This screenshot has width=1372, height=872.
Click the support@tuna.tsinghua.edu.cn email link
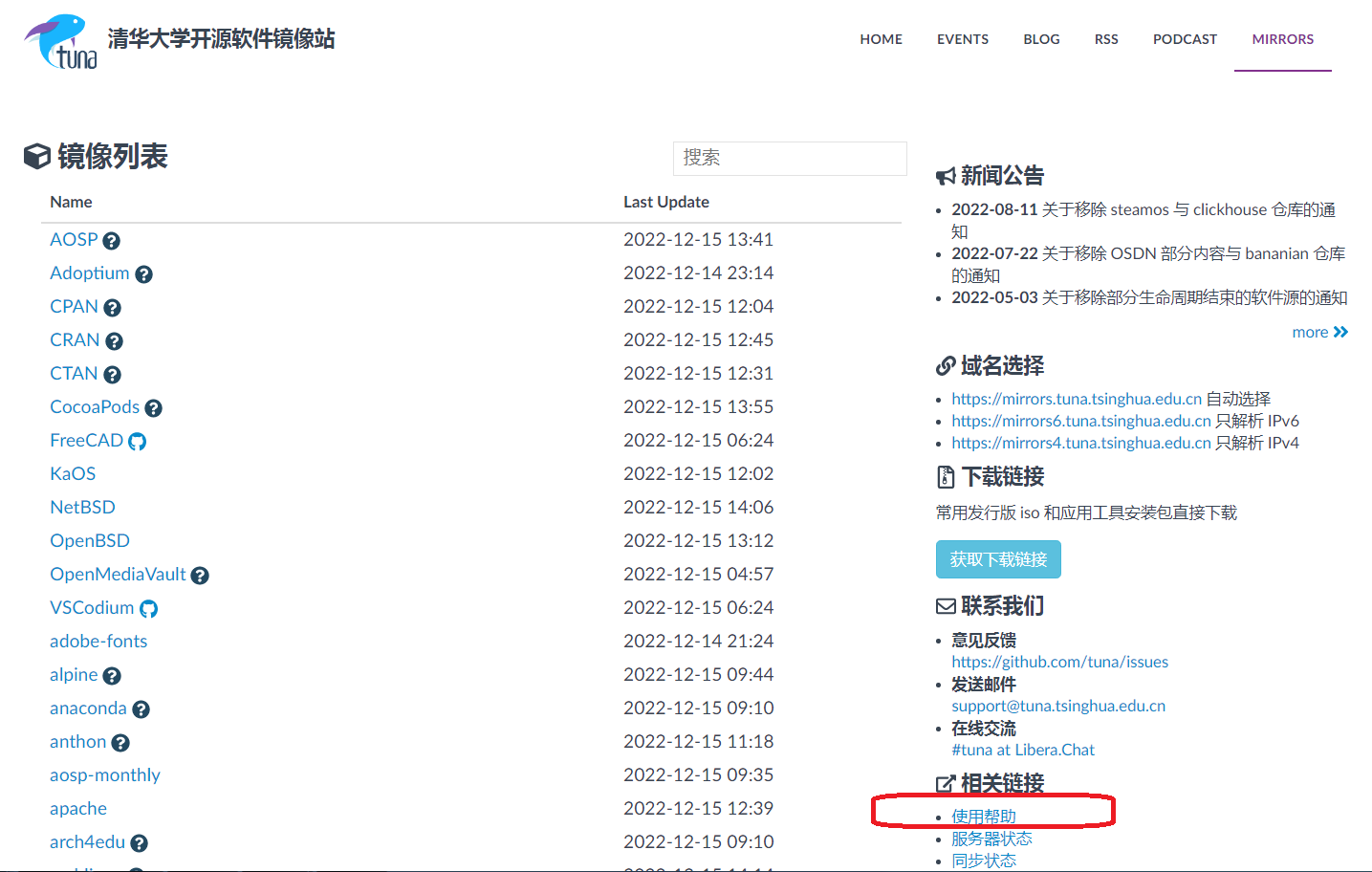coord(1058,706)
